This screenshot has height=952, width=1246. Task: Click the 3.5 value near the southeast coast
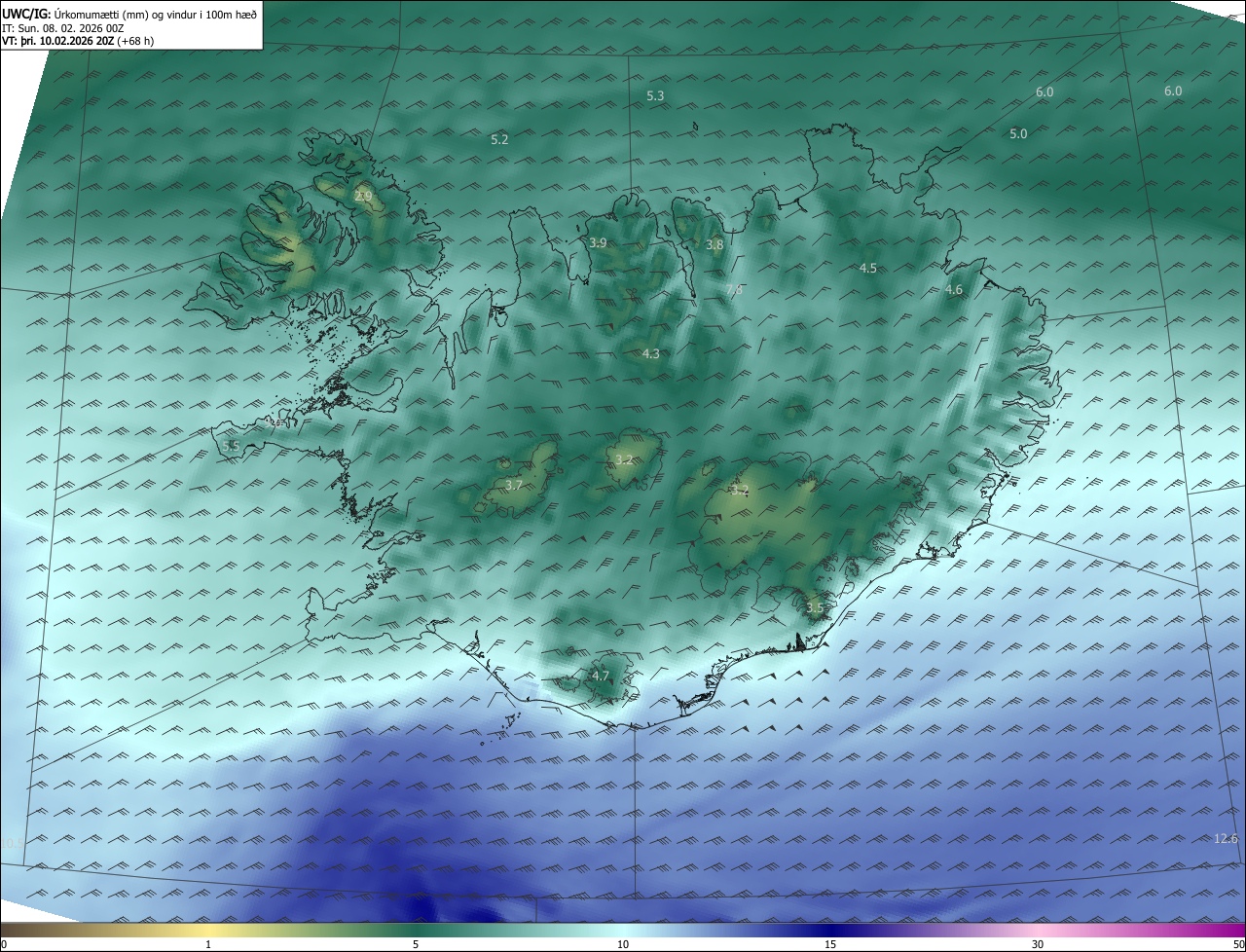pyautogui.click(x=815, y=607)
